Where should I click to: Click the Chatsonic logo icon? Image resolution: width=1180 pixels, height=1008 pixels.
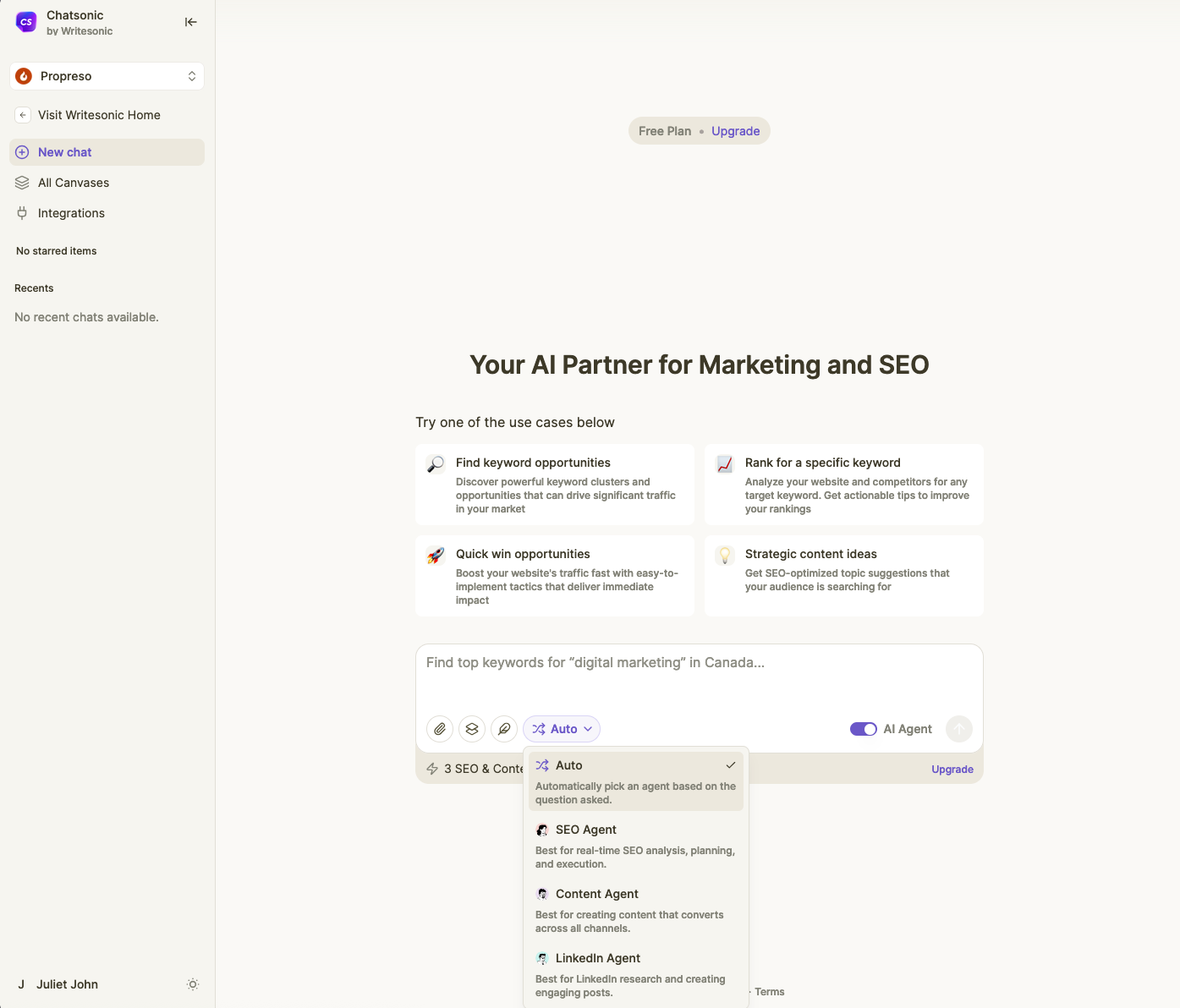(x=26, y=23)
